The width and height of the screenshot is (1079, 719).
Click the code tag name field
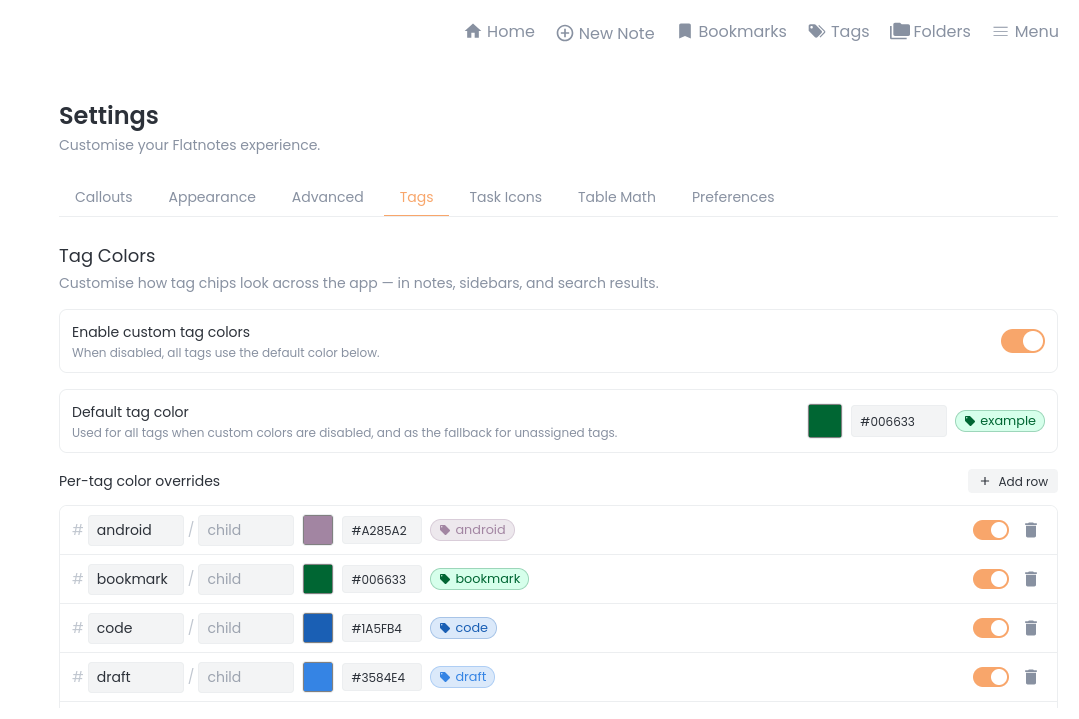pyautogui.click(x=136, y=627)
